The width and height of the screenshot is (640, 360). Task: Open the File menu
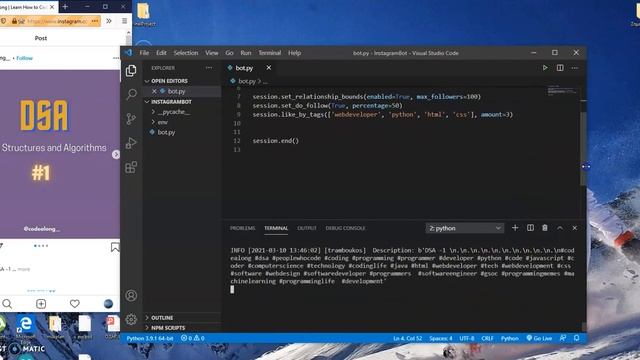144,53
